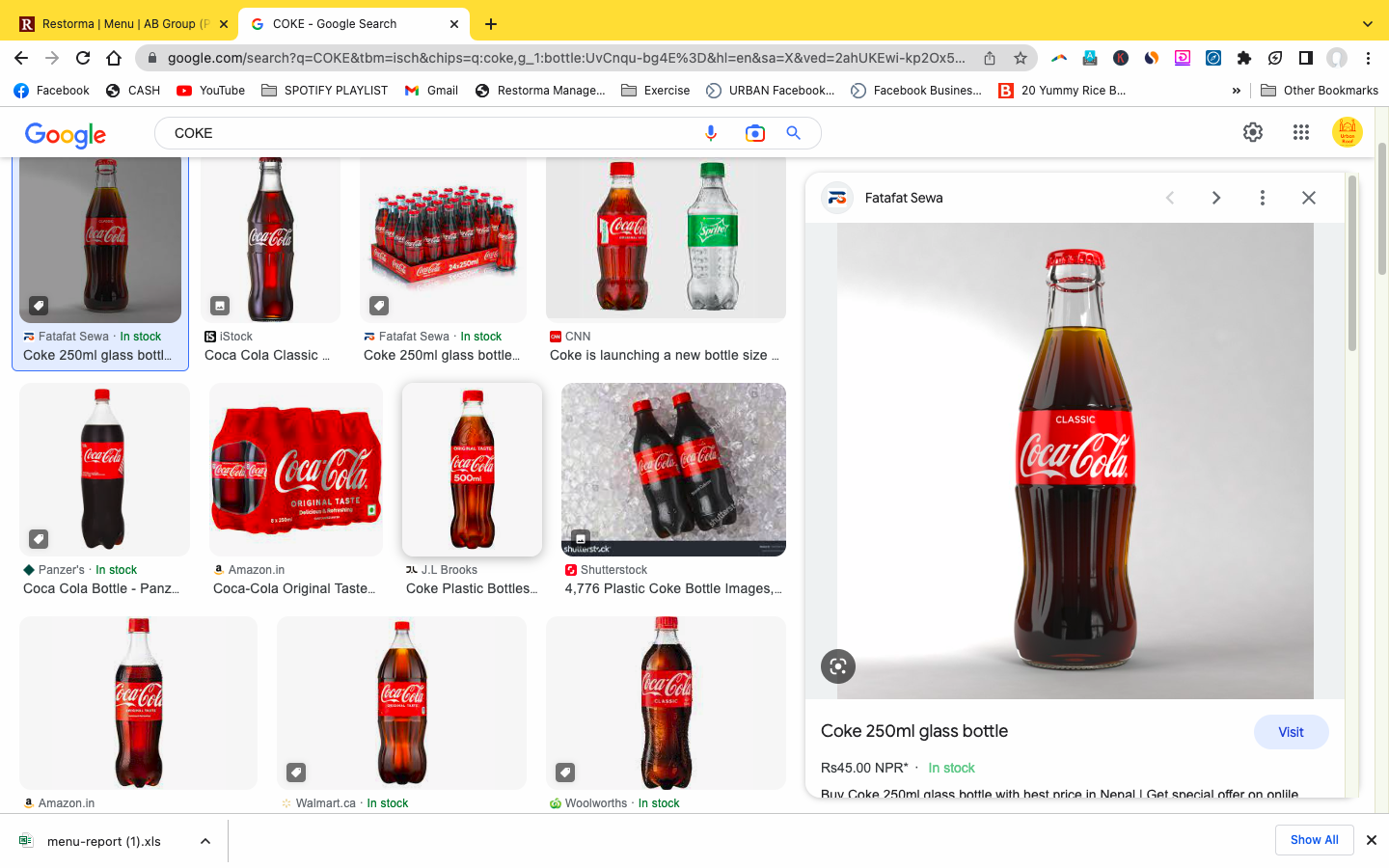Reload the current page
This screenshot has width=1389, height=868.
pyautogui.click(x=83, y=58)
